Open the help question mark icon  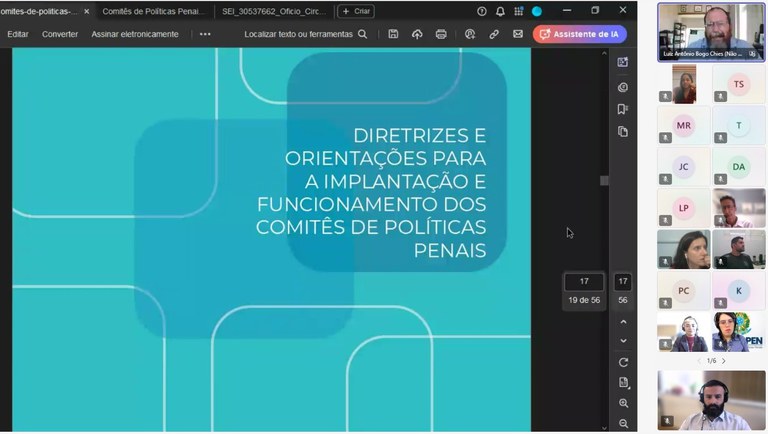tap(482, 11)
